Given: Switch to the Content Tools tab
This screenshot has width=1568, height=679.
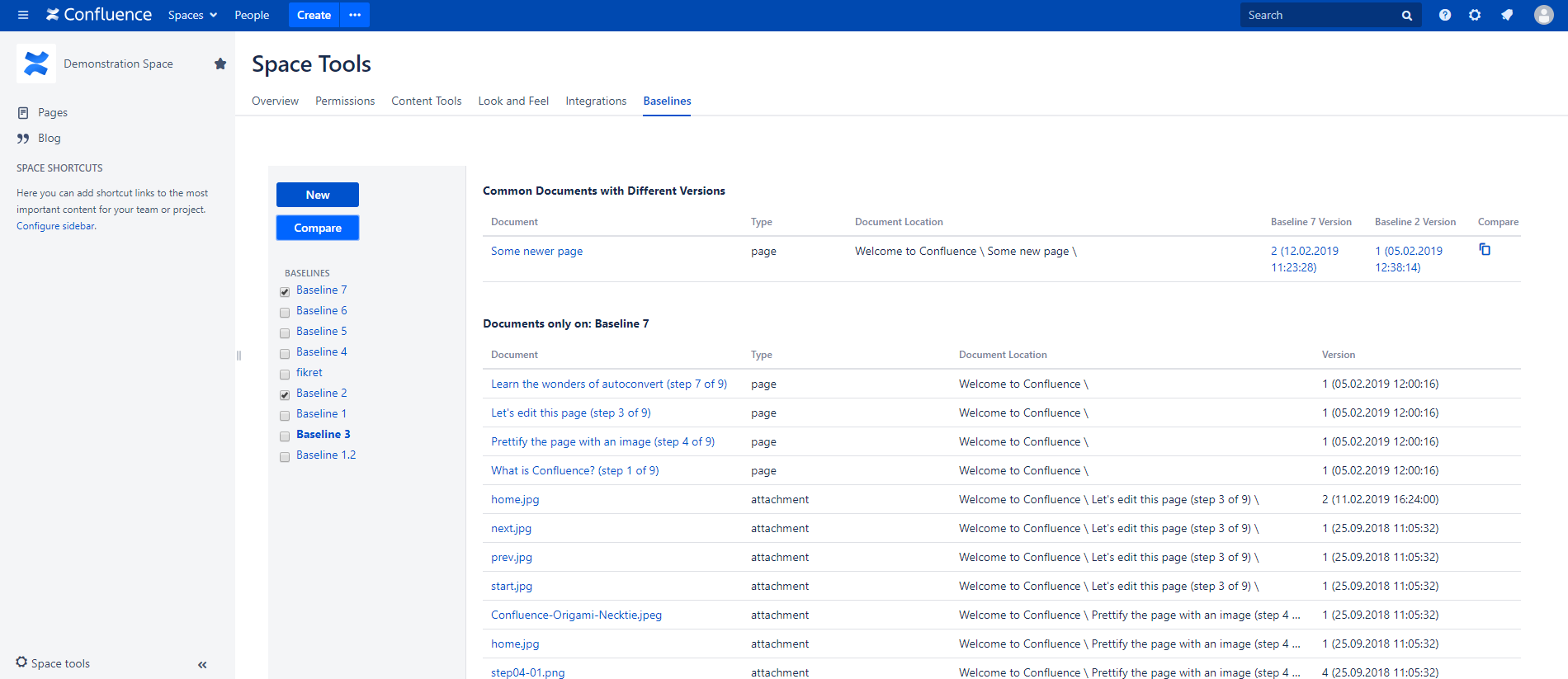Looking at the screenshot, I should (x=426, y=101).
